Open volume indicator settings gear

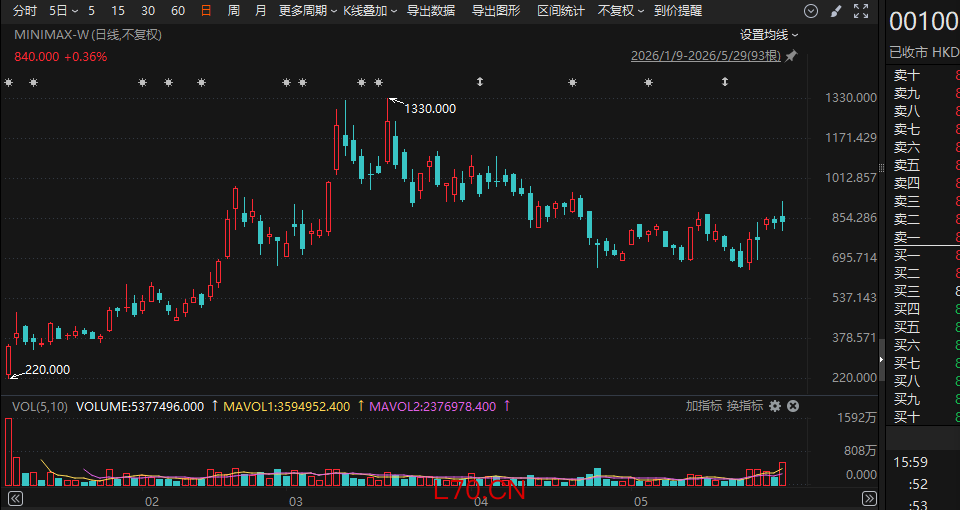click(775, 406)
